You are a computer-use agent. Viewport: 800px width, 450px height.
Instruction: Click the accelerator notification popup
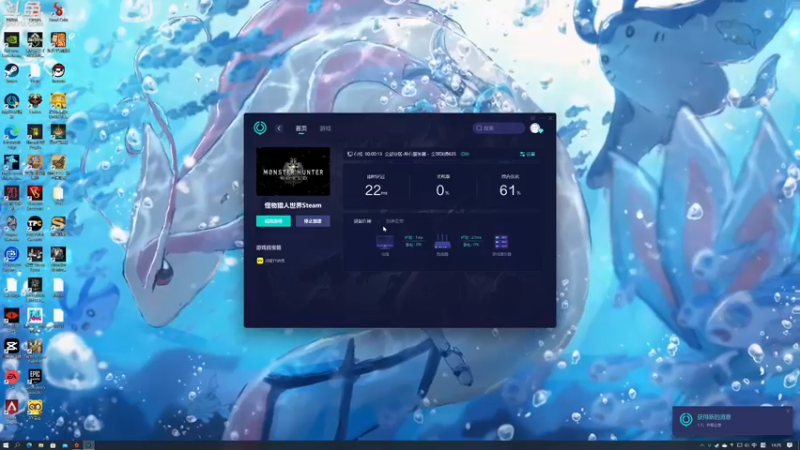(x=733, y=421)
